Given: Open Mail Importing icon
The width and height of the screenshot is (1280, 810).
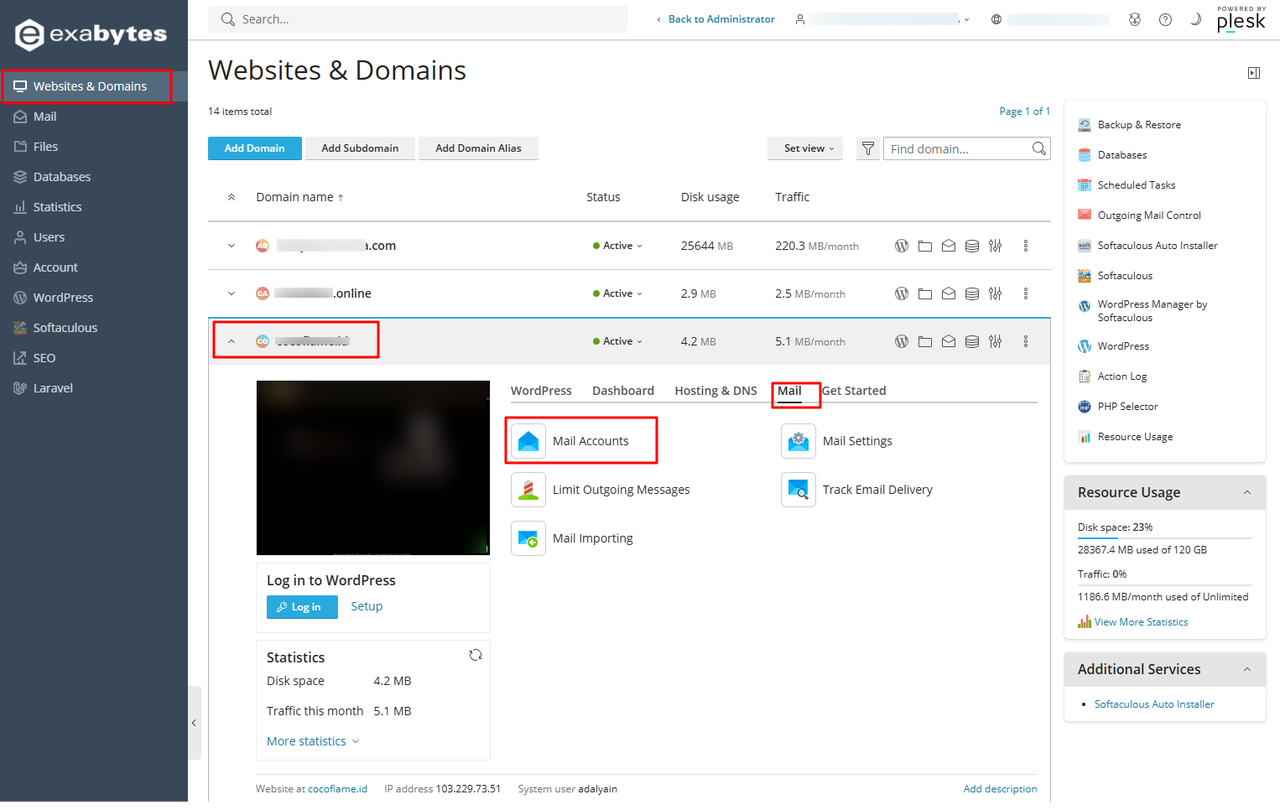Looking at the screenshot, I should point(528,538).
